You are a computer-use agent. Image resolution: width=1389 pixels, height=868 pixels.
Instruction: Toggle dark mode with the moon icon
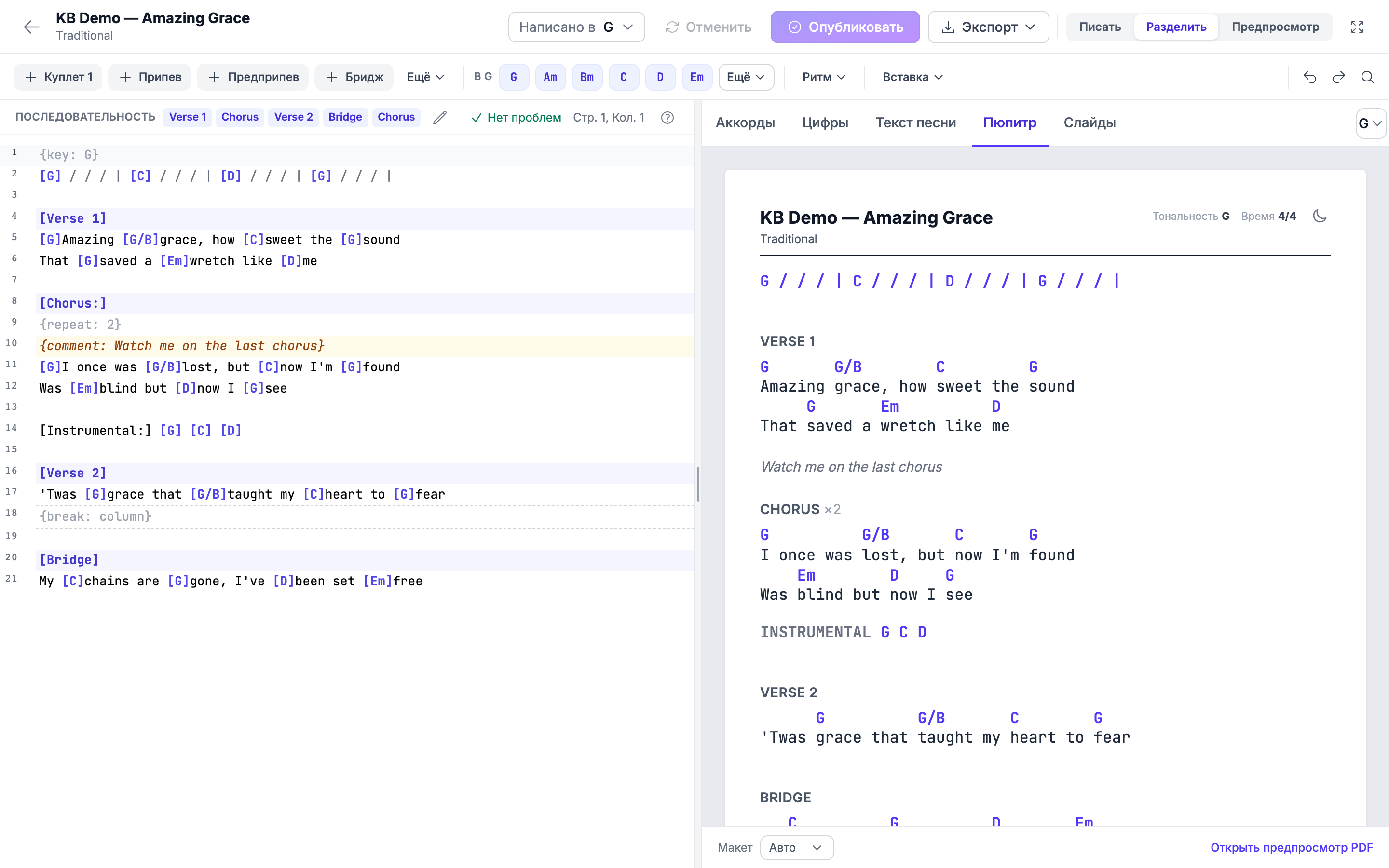point(1320,216)
